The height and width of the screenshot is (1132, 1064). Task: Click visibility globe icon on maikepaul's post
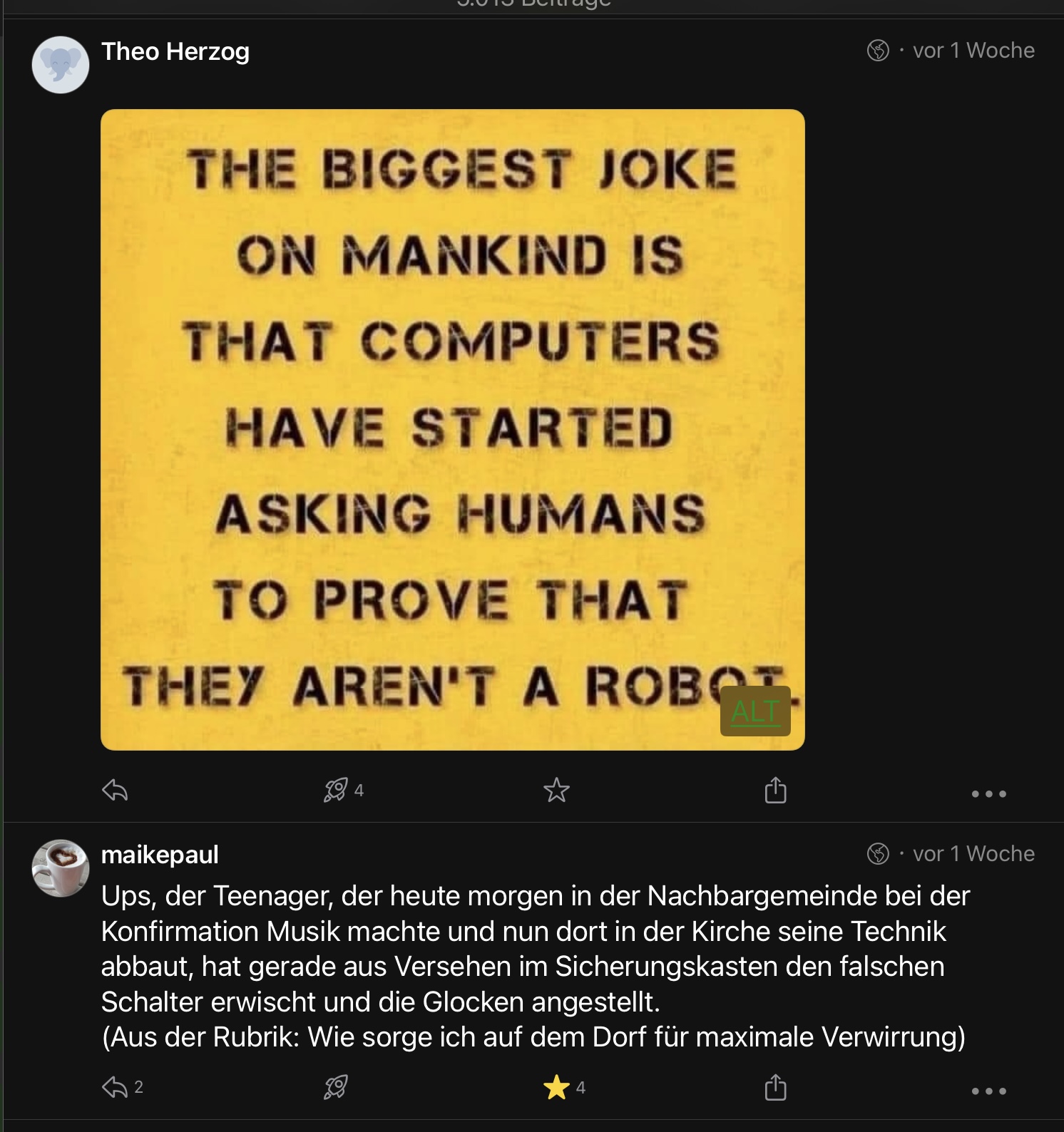click(x=878, y=853)
